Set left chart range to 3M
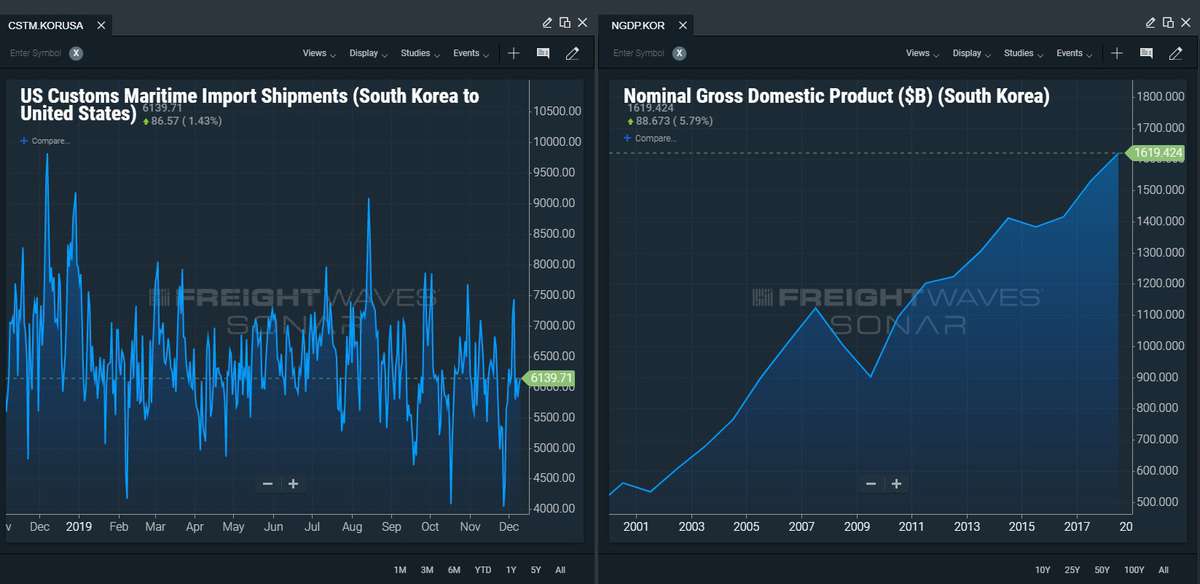Screen dimensions: 1200x584 pyautogui.click(x=427, y=570)
